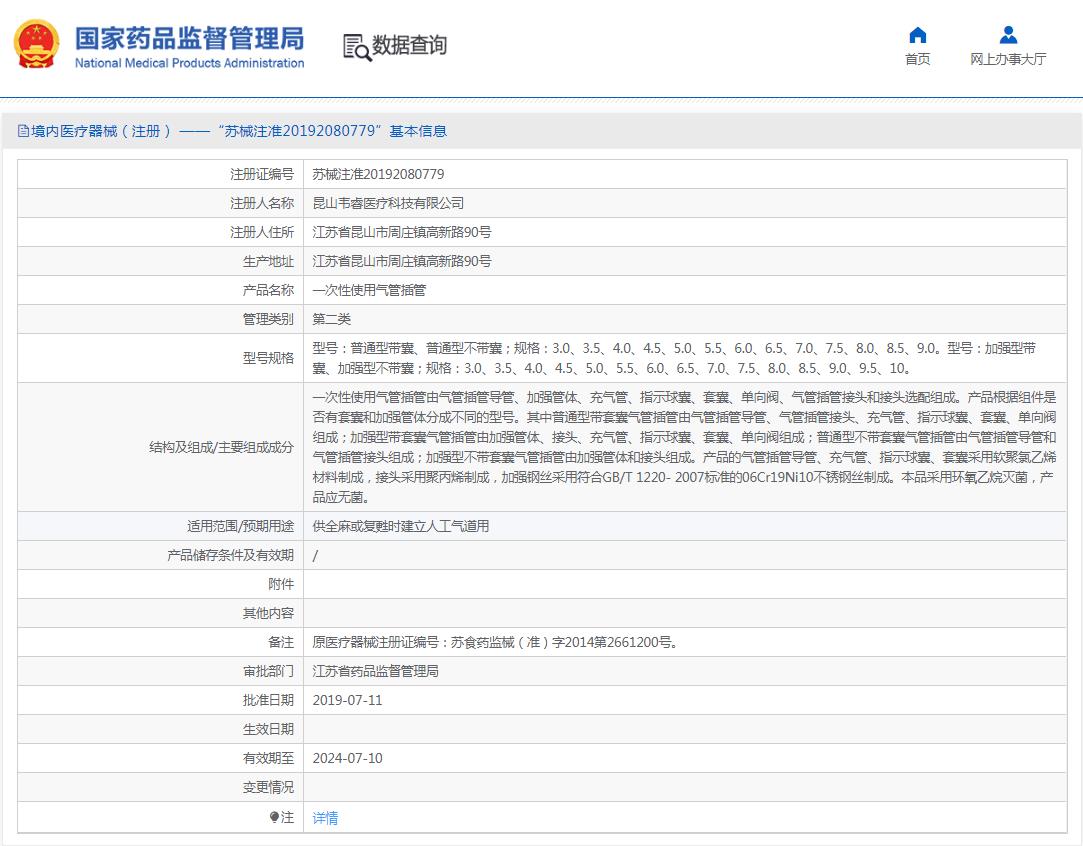Select the 数据查询 heading text

tap(409, 45)
